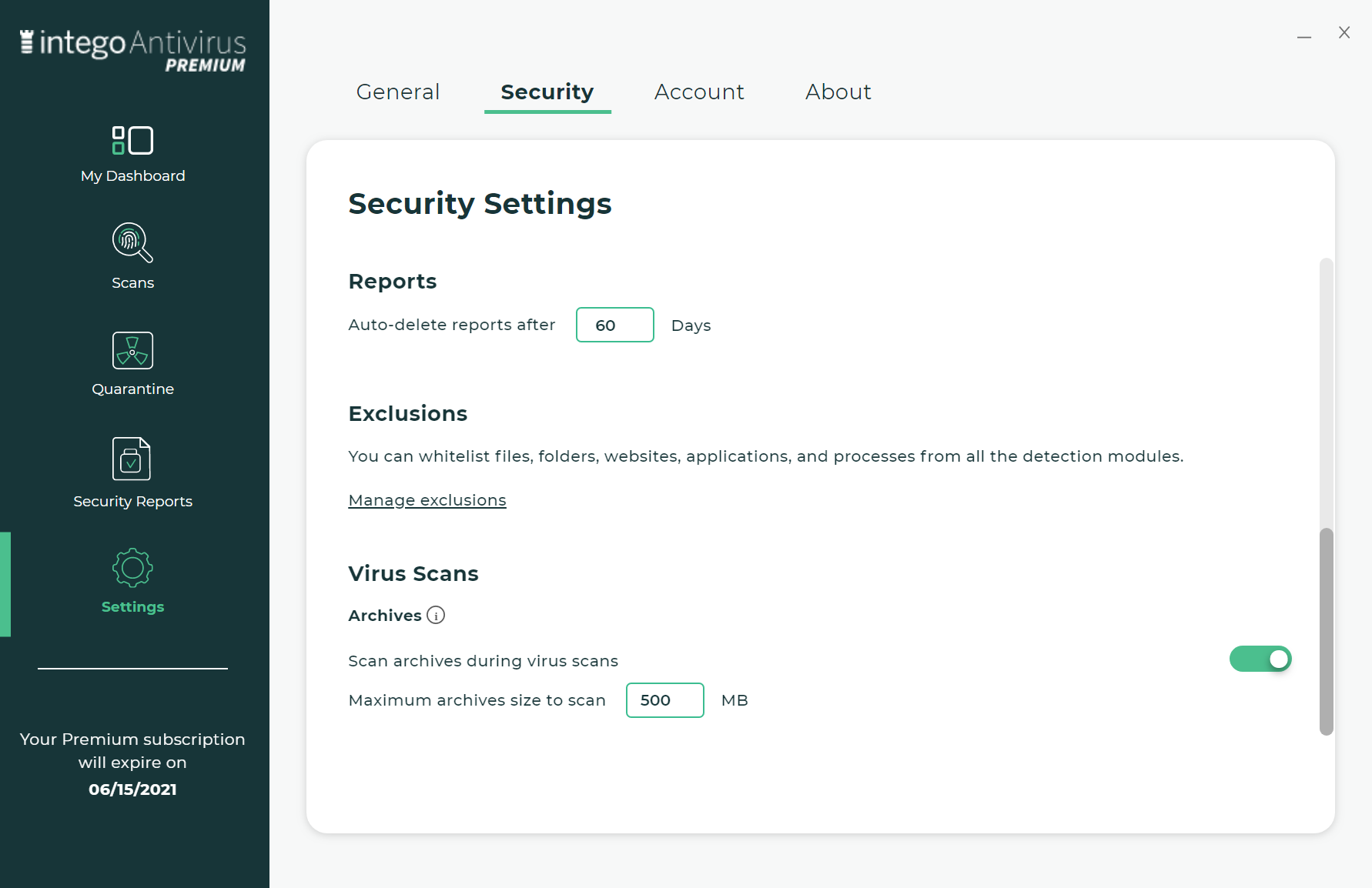The image size is (1372, 888).
Task: Switch to the Account tab
Action: tap(699, 92)
